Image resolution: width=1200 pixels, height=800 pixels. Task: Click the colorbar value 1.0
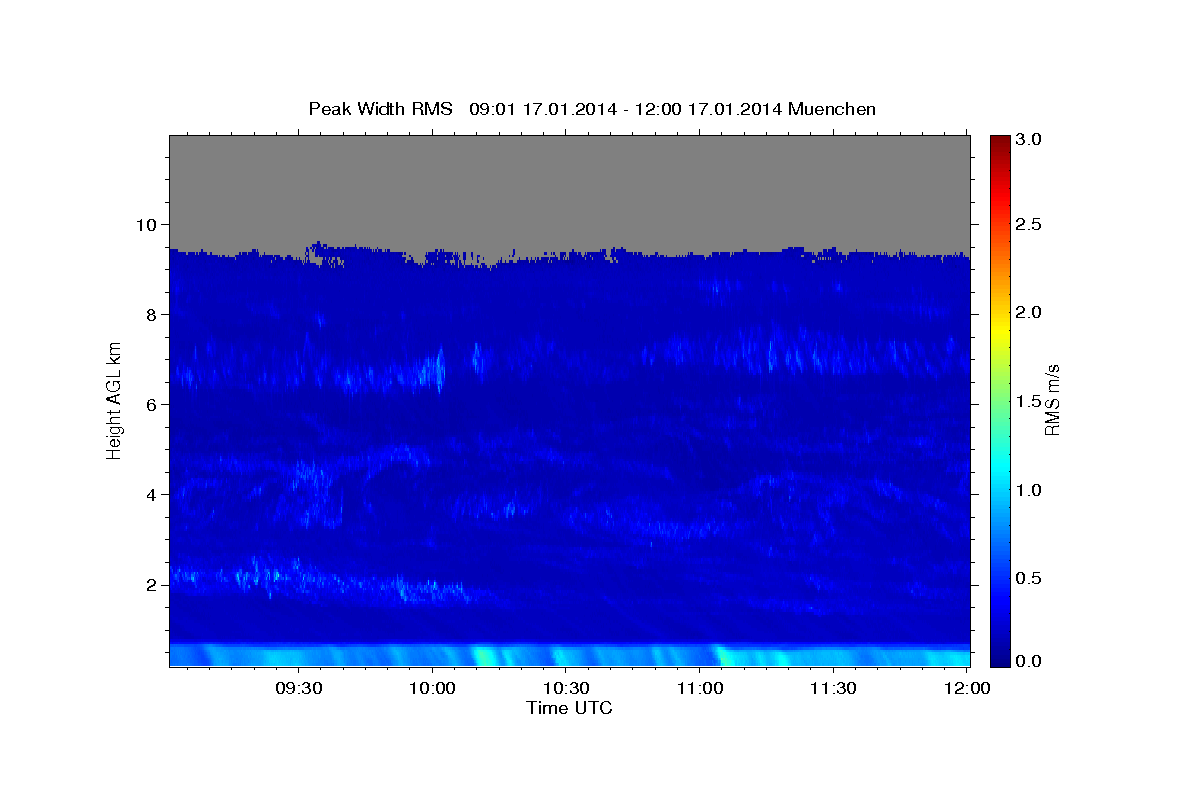1030,489
